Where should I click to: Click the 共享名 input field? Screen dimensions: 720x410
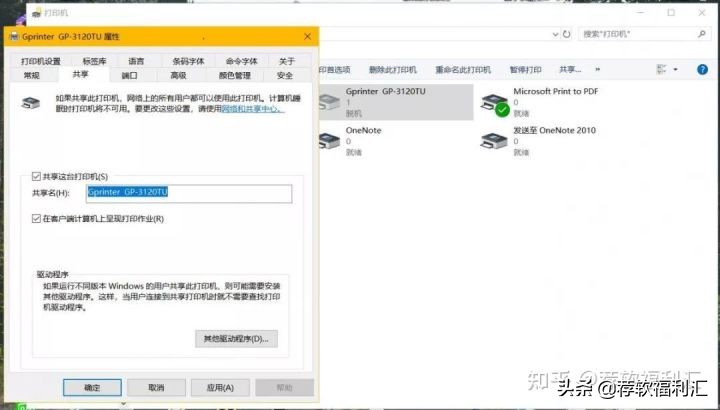189,193
